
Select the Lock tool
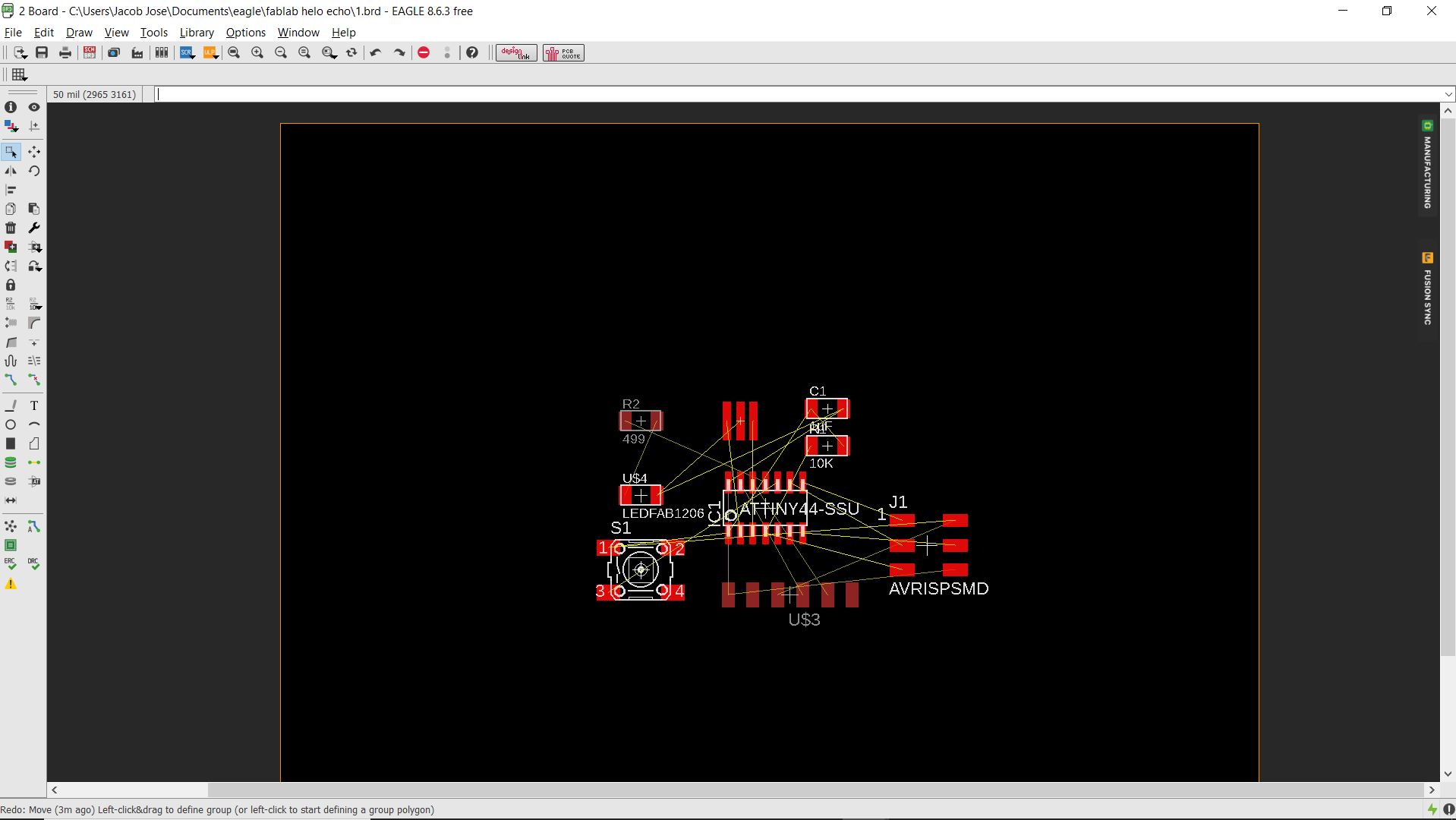click(x=11, y=285)
